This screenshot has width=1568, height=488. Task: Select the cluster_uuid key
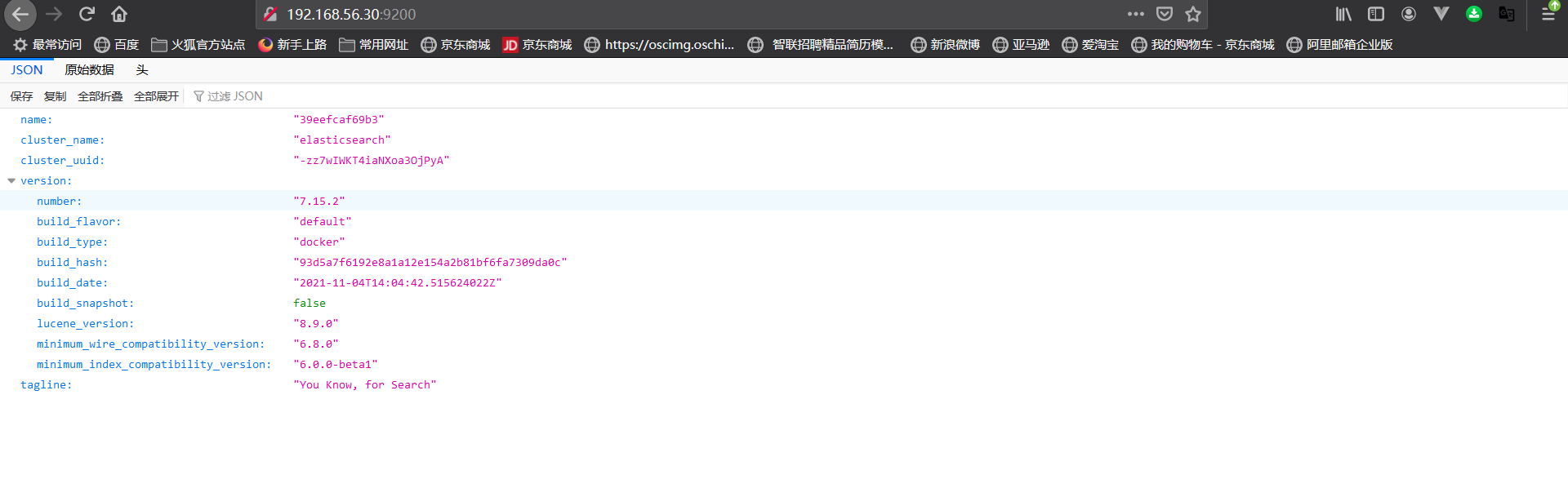tap(62, 161)
